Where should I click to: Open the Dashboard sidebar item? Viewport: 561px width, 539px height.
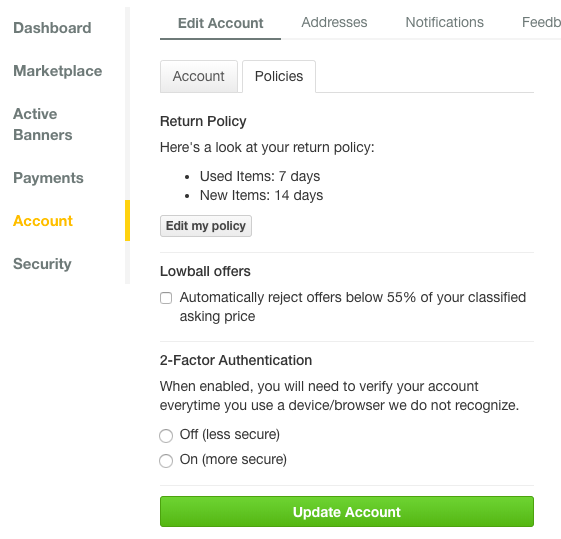tap(52, 28)
